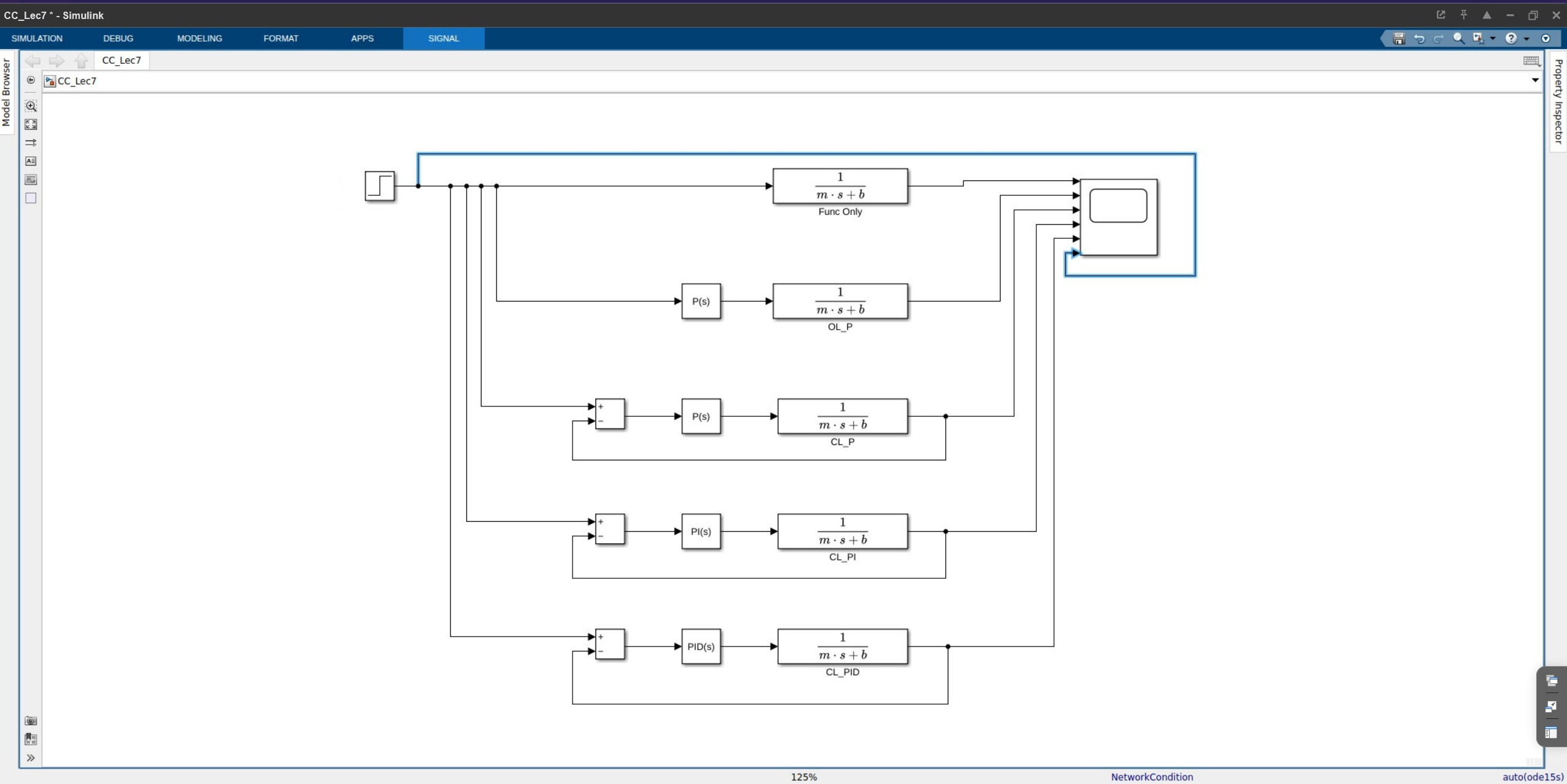Select the Func Only transfer function block

(840, 186)
